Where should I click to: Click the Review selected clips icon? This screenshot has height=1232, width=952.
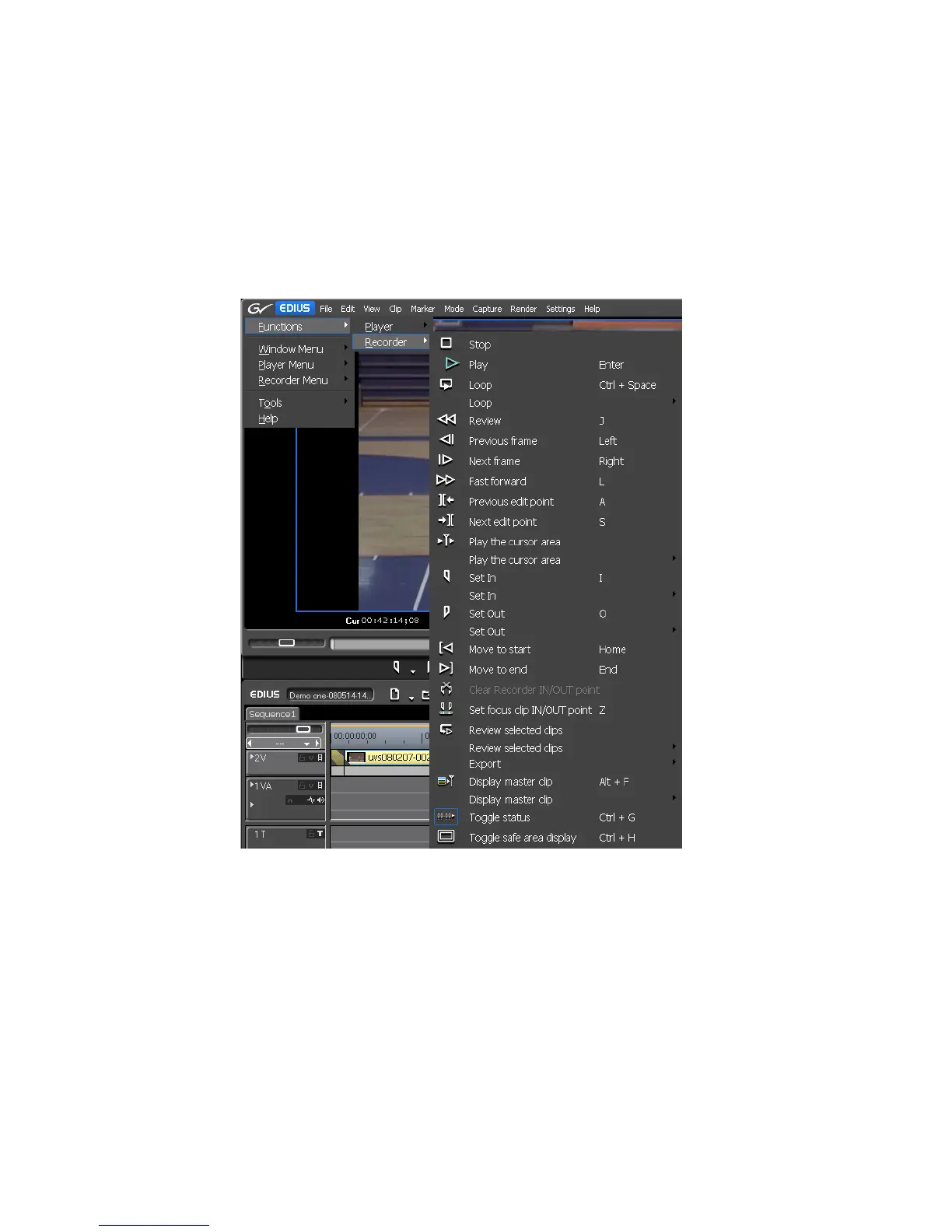pyautogui.click(x=446, y=729)
